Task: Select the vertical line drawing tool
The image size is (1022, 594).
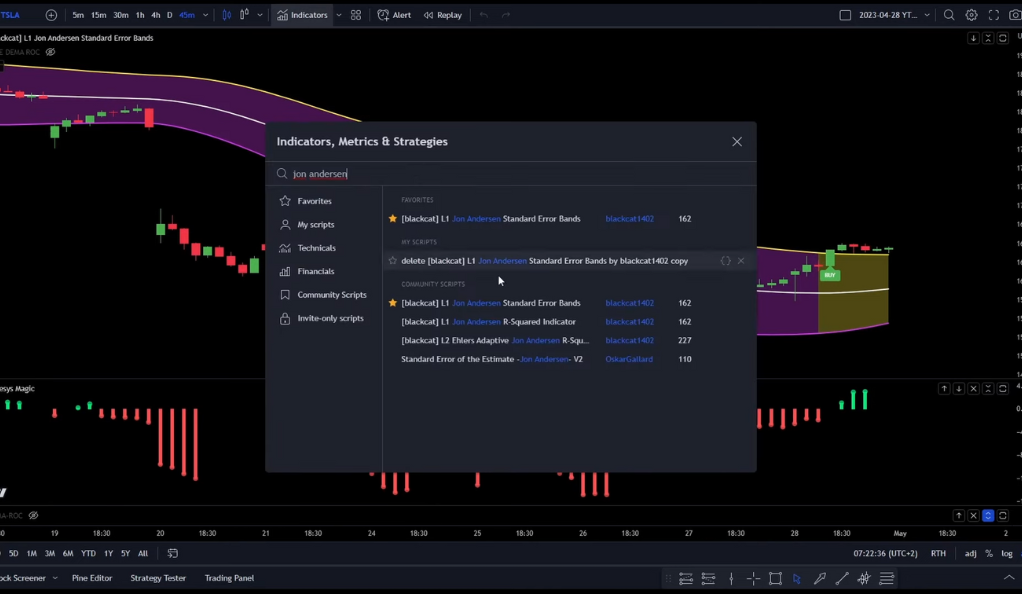Action: coord(731,578)
